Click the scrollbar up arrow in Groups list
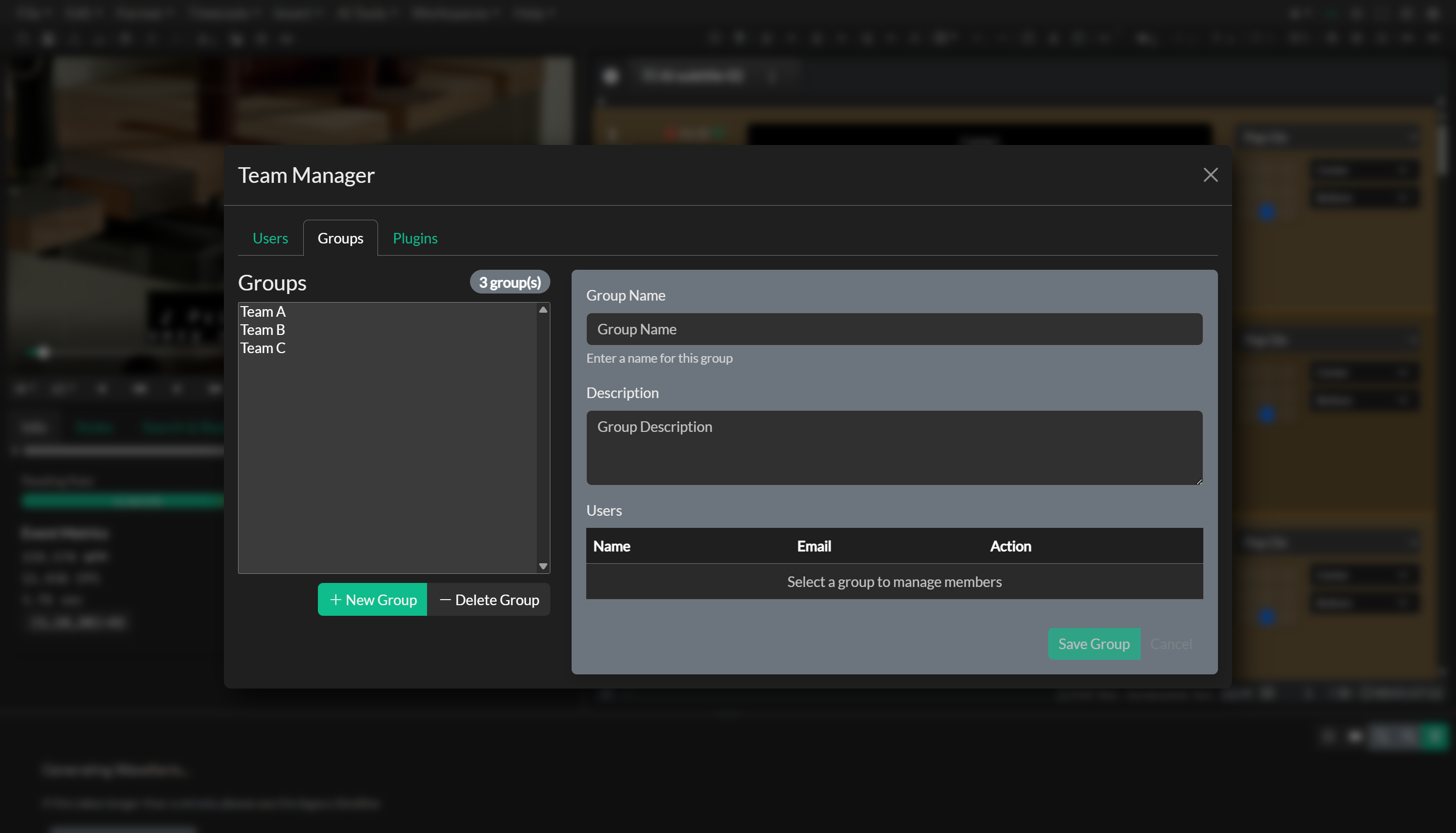The image size is (1456, 833). 543,310
